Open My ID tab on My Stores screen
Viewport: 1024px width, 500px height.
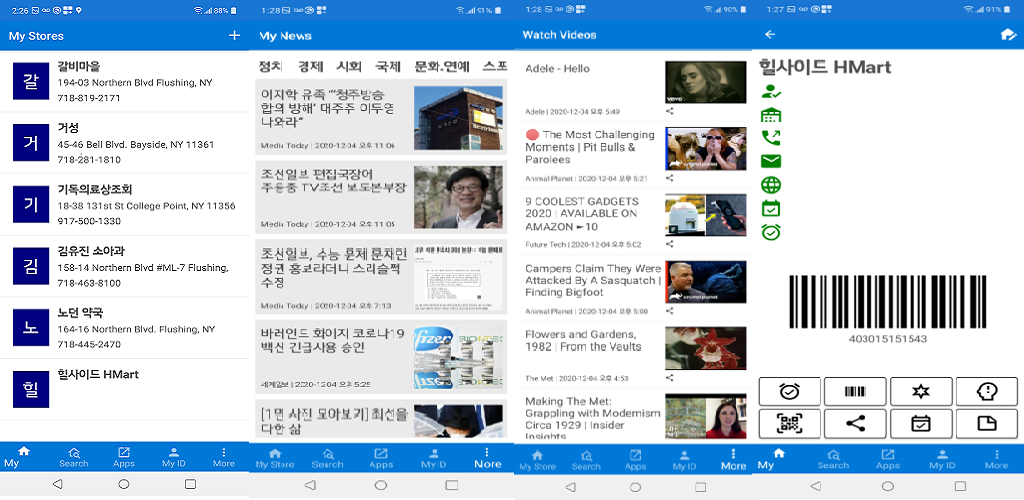[174, 457]
